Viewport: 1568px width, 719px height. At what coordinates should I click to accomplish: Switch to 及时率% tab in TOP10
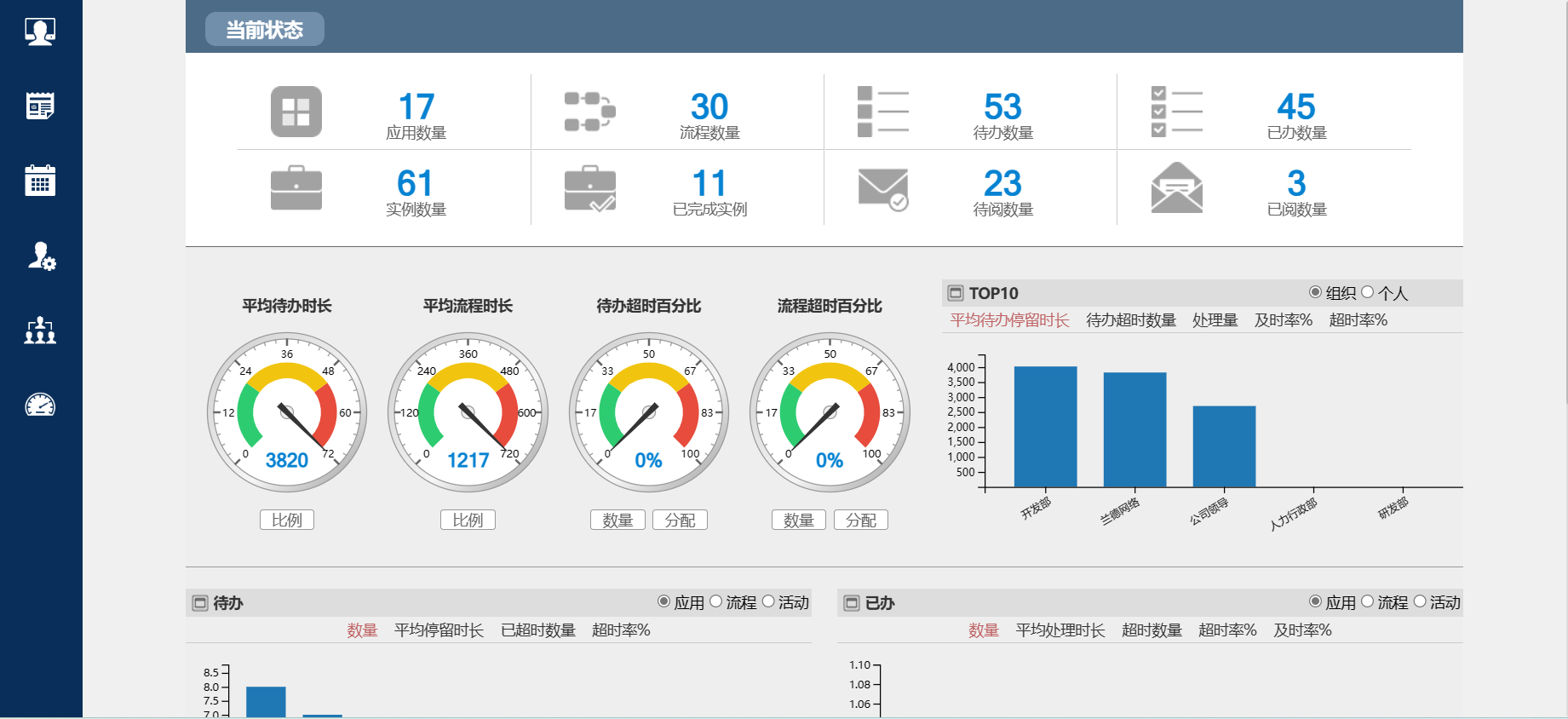click(1284, 320)
